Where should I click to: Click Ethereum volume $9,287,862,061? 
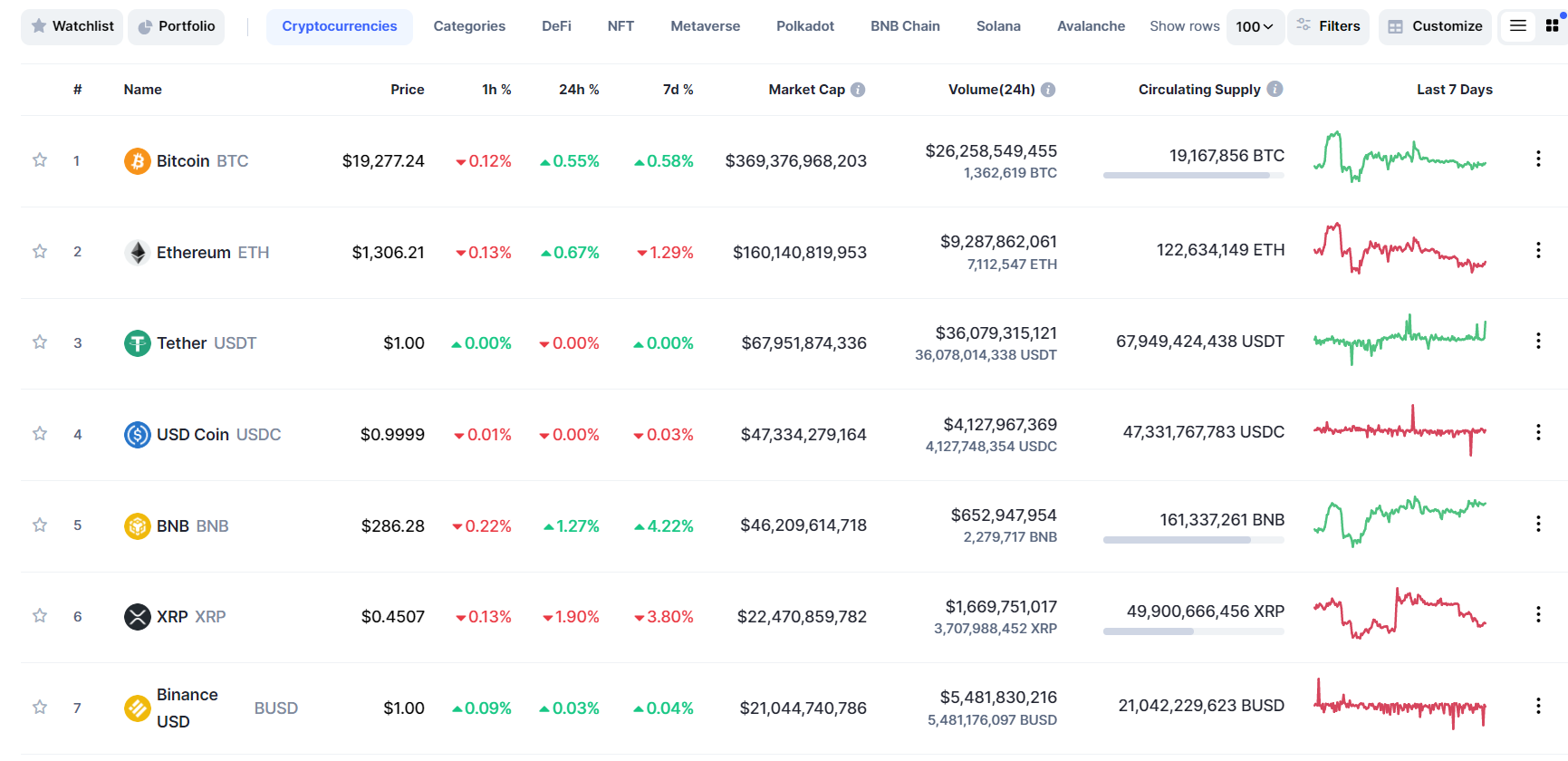point(998,242)
